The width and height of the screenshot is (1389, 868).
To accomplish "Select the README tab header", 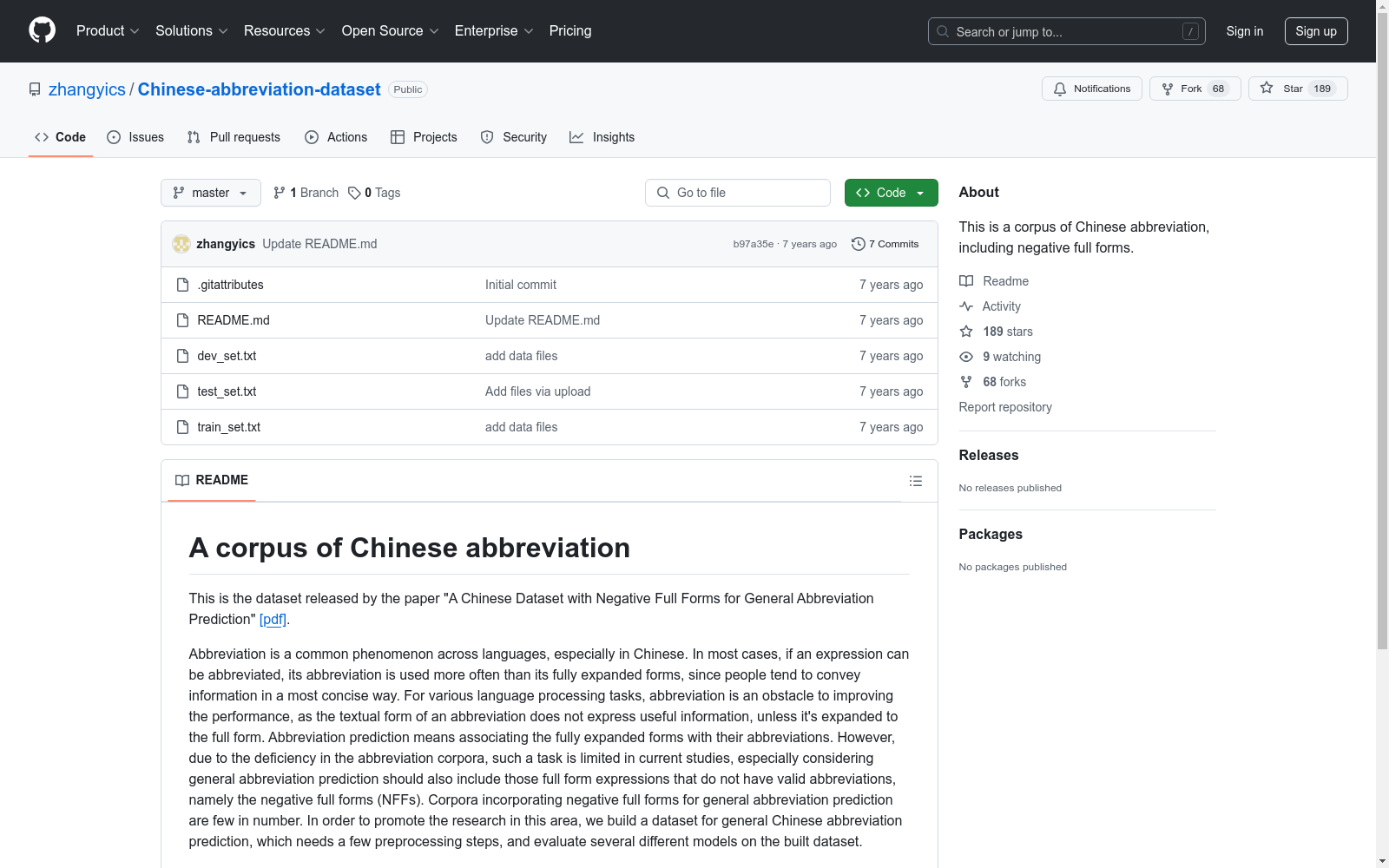I will point(212,480).
